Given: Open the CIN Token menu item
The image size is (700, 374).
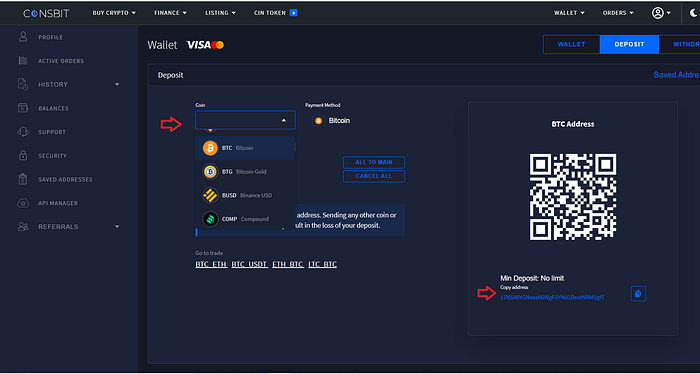Looking at the screenshot, I should pyautogui.click(x=275, y=13).
